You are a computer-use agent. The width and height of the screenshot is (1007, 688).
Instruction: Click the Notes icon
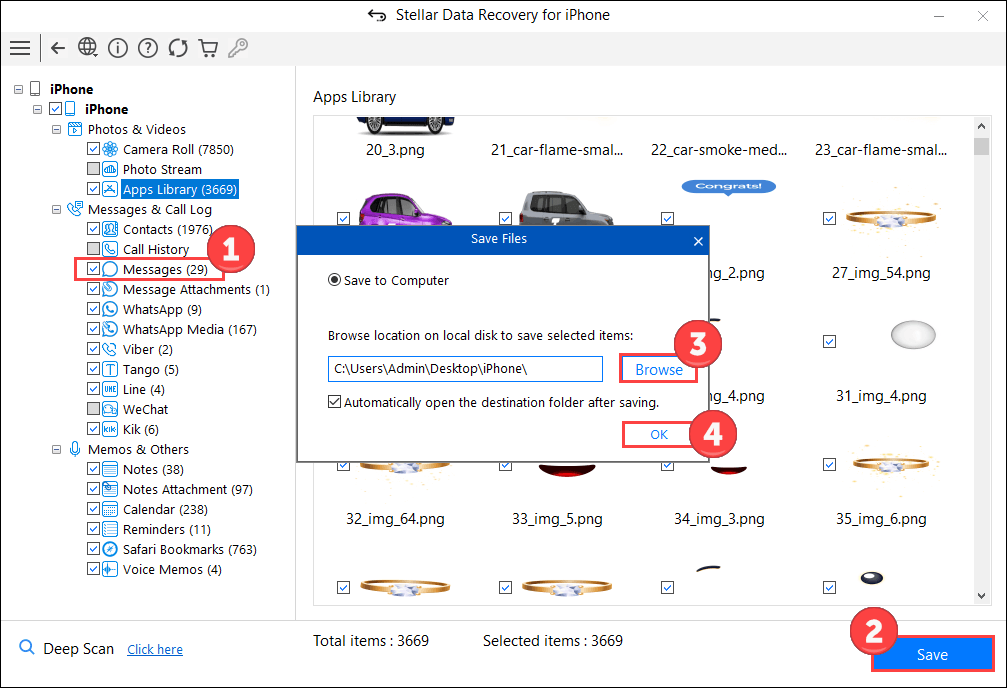click(x=110, y=470)
